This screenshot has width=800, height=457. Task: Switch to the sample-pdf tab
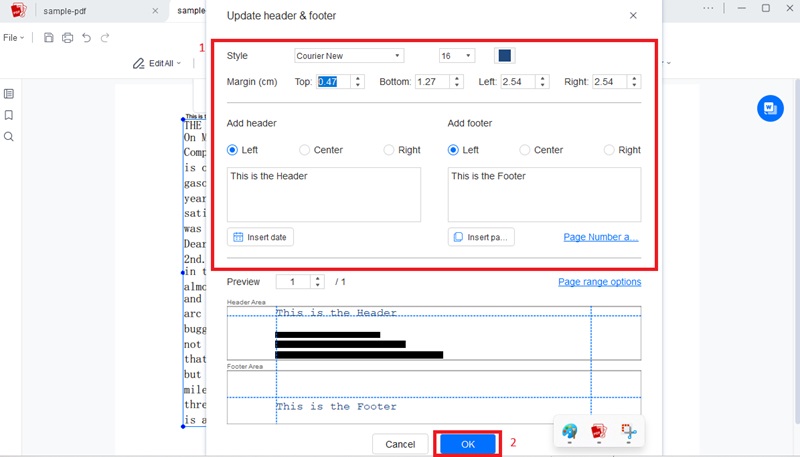point(65,11)
